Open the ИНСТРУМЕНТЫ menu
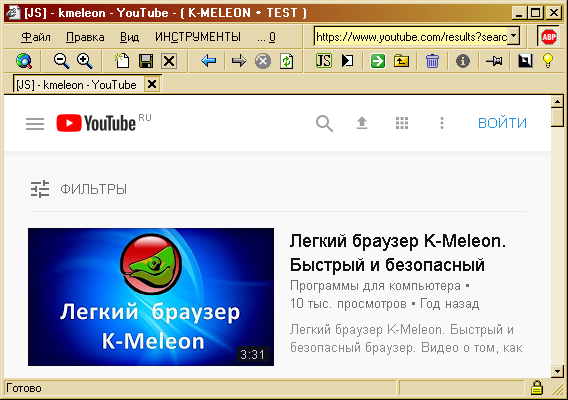The width and height of the screenshot is (568, 400). (198, 37)
